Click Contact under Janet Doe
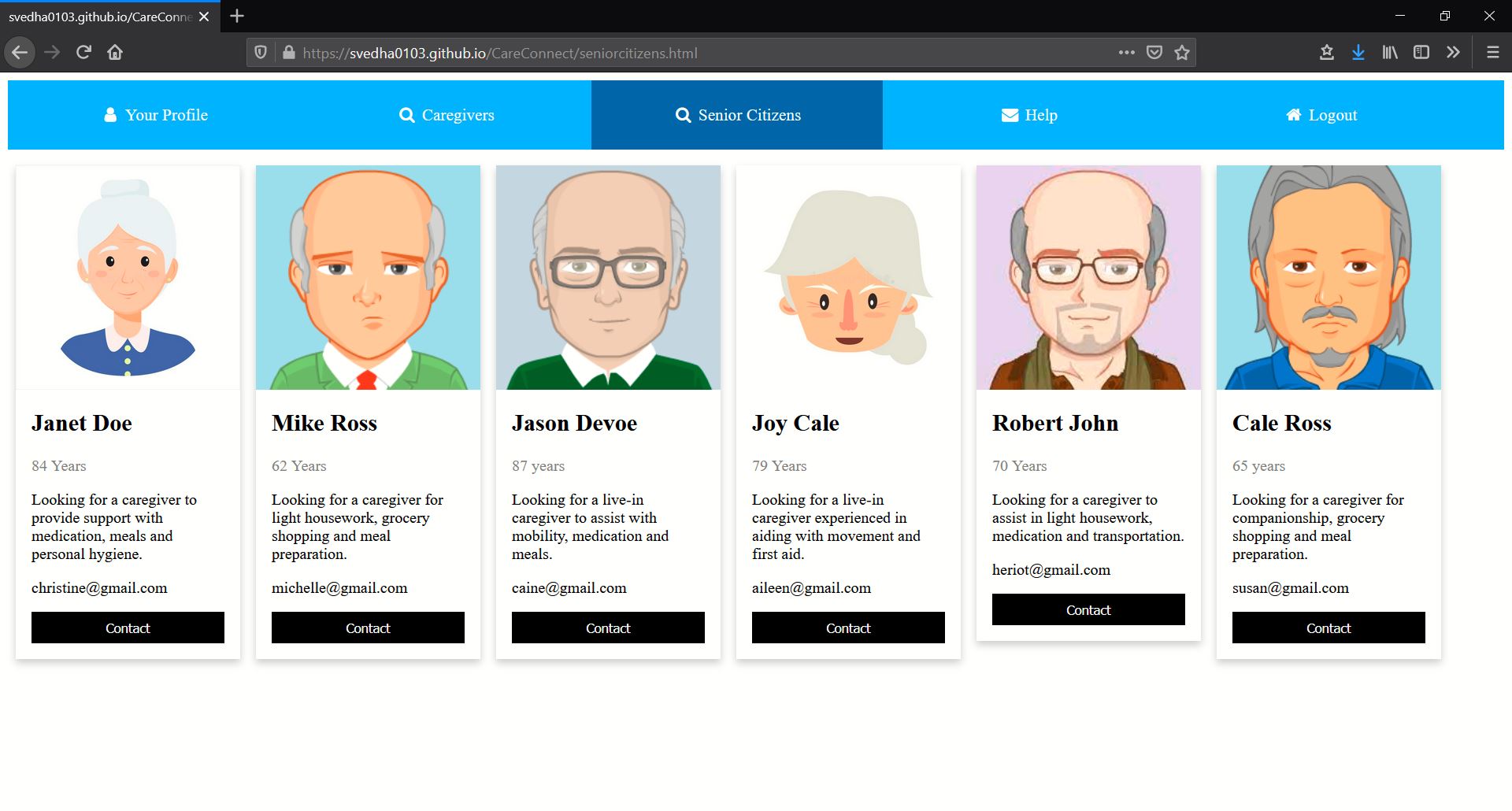 (x=127, y=628)
